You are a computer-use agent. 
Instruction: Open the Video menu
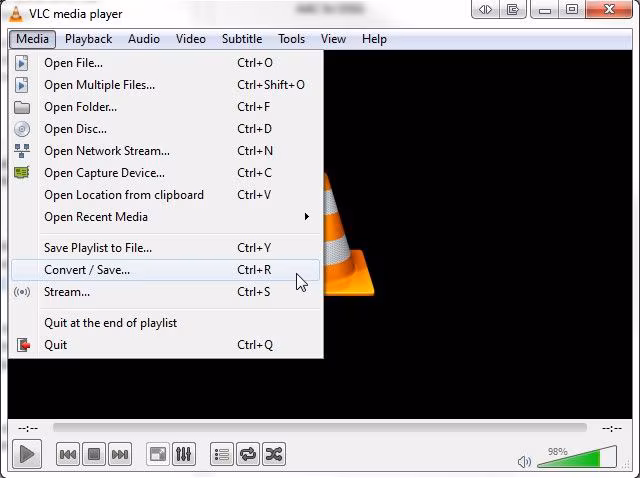click(191, 39)
